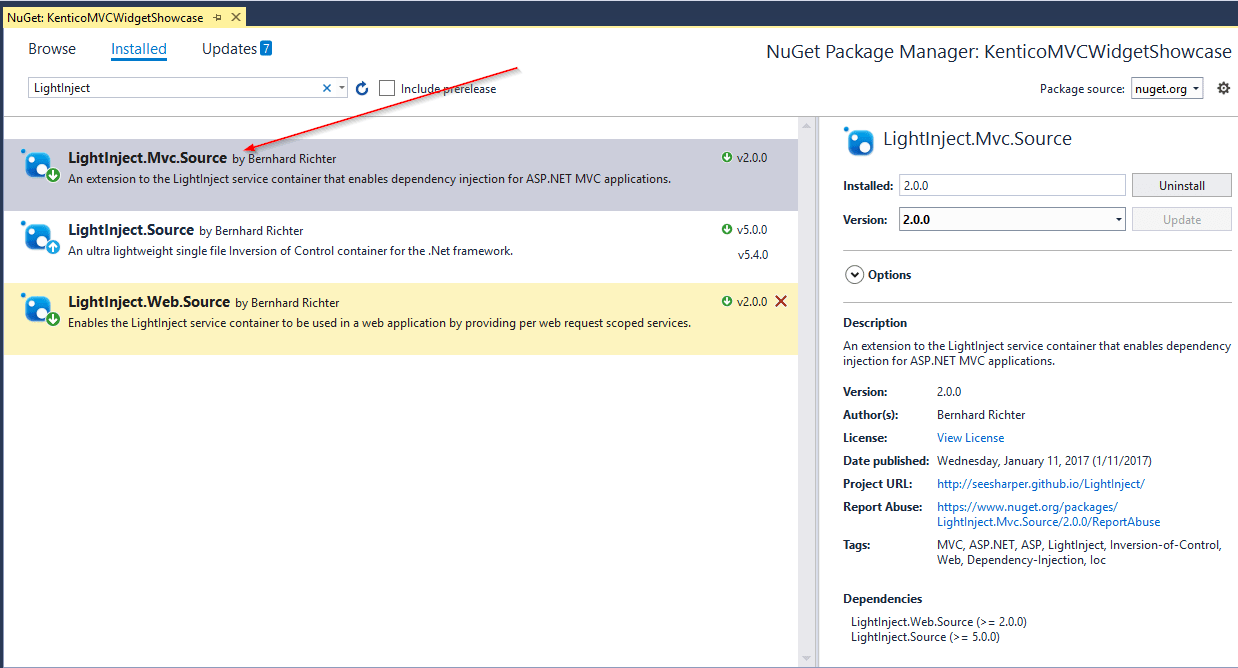This screenshot has height=668, width=1238.
Task: Click the LightInject.Mvc.Source title in details panel
Action: [x=977, y=139]
